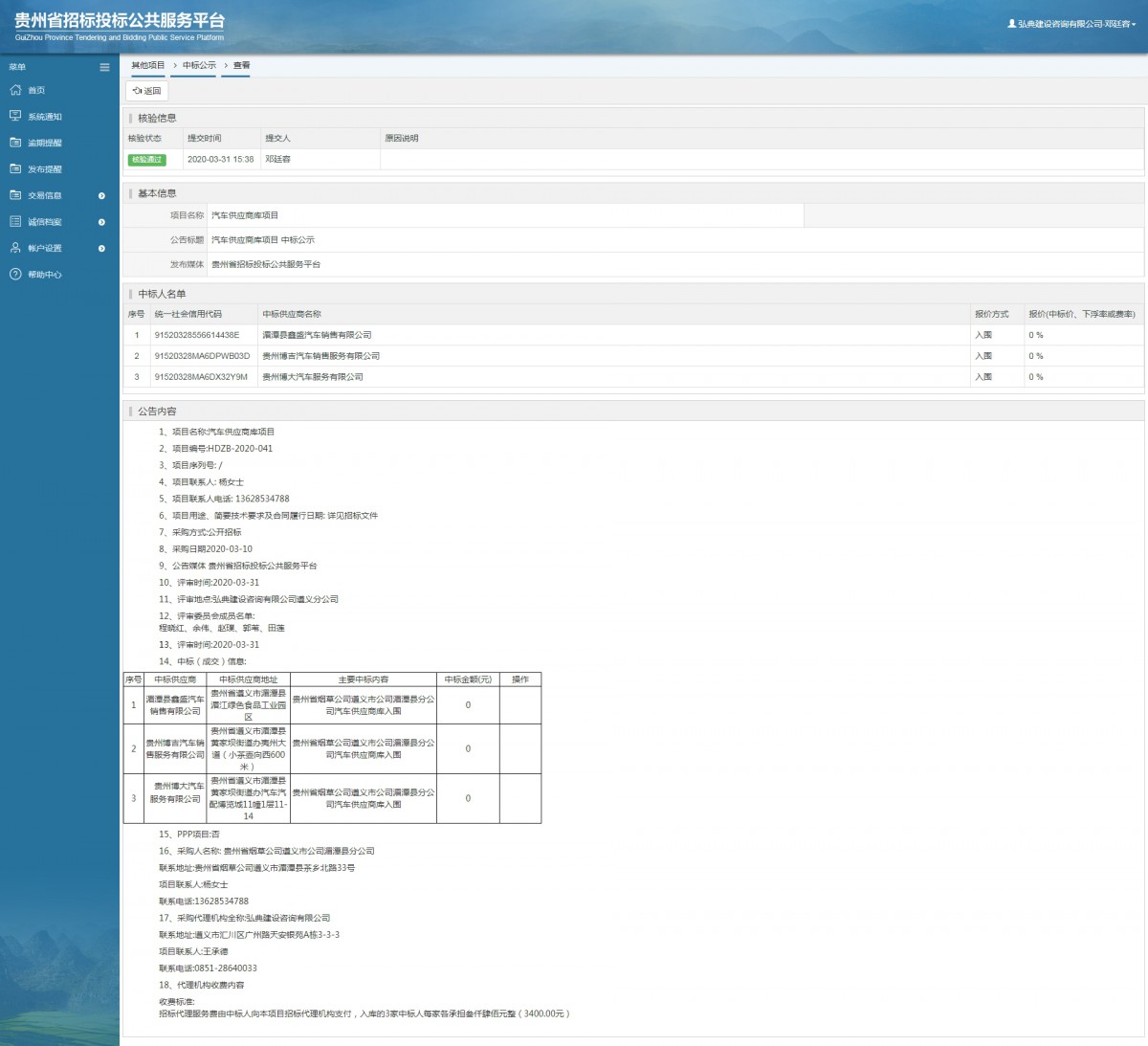Open 帮助中心 via the question mark icon
1148x1046 pixels.
point(15,274)
